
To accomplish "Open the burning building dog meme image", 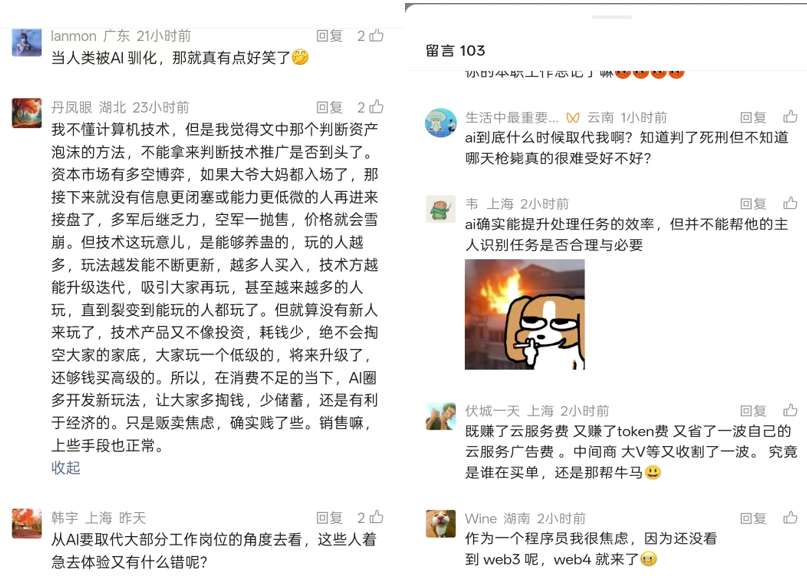I will pos(524,314).
